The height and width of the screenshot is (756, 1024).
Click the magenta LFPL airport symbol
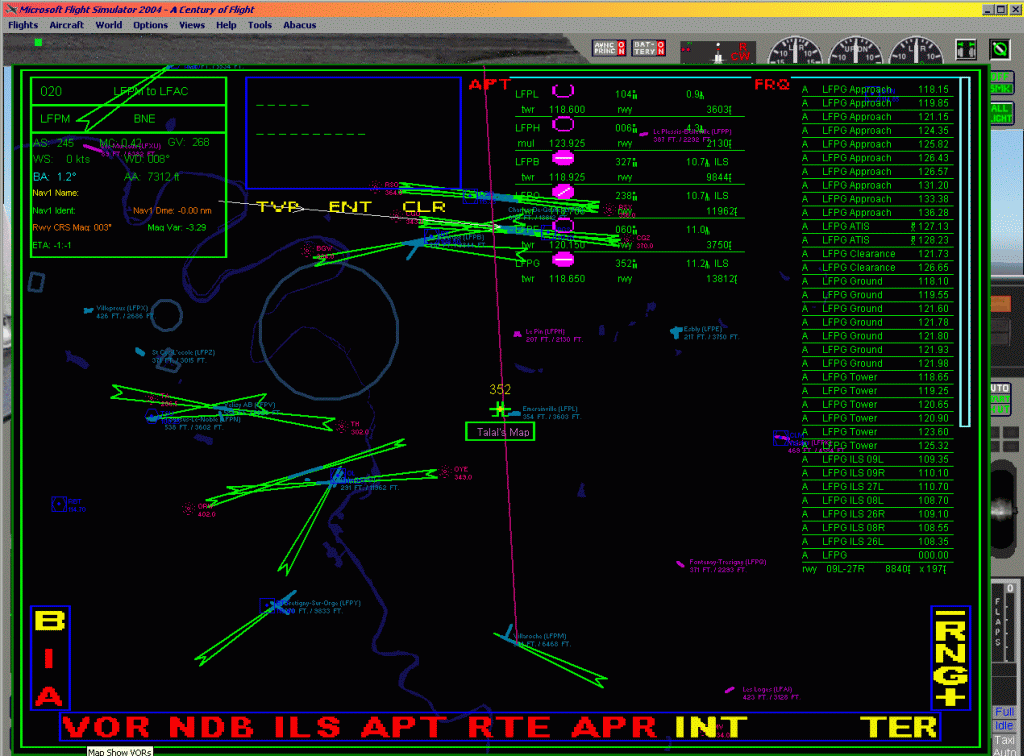pos(563,92)
